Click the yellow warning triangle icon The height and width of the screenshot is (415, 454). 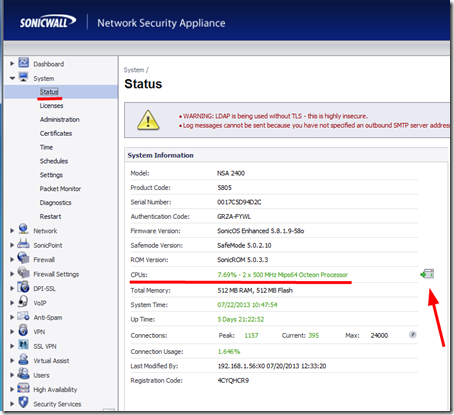click(x=148, y=120)
